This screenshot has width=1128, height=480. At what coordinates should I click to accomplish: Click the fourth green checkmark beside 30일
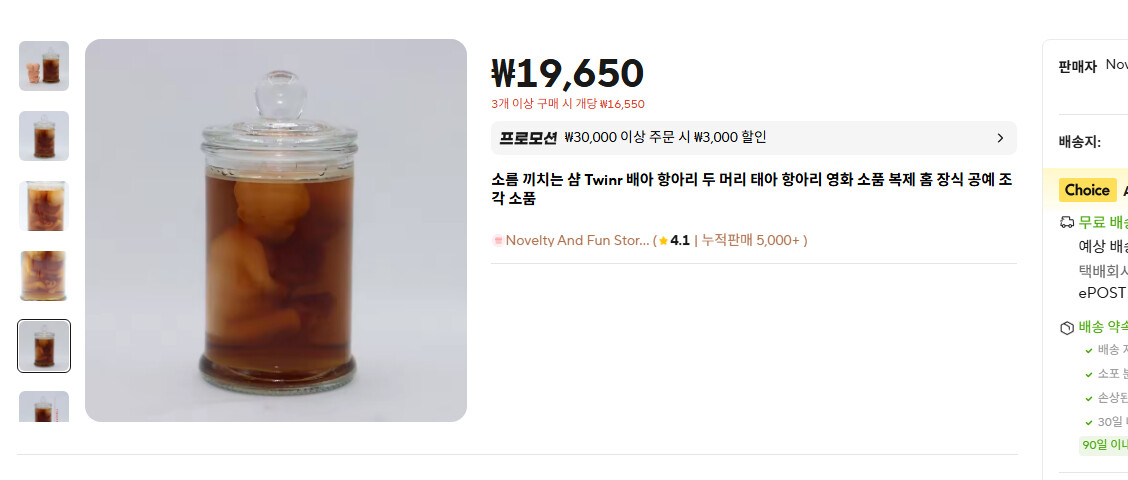[x=1089, y=422]
